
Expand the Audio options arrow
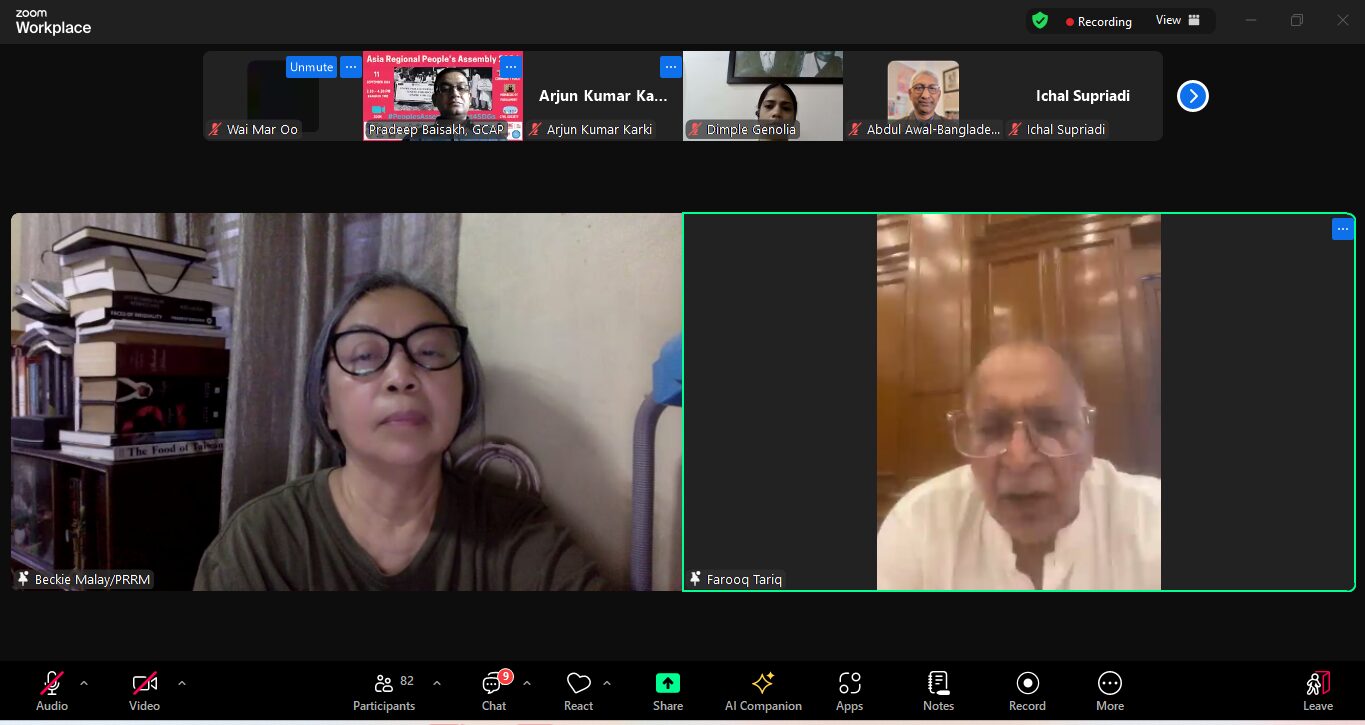pyautogui.click(x=84, y=683)
